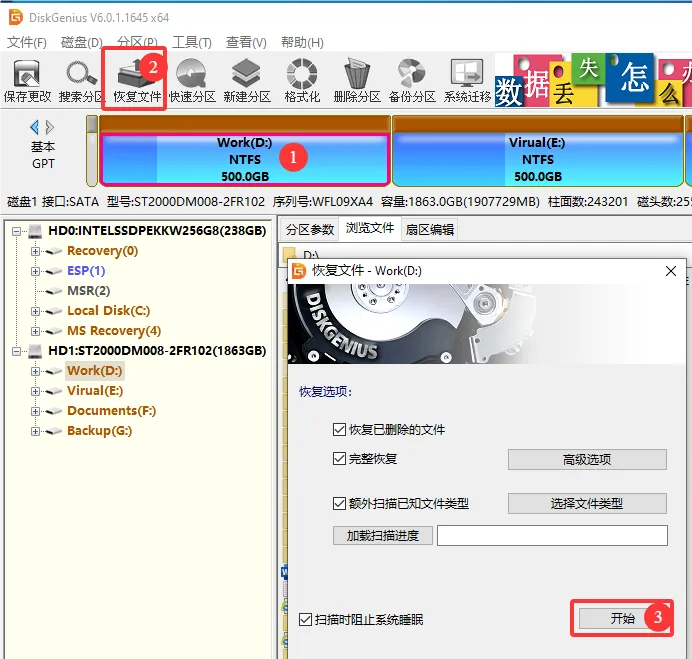692x659 pixels.
Task: Click the scan progress file path field
Action: point(552,535)
